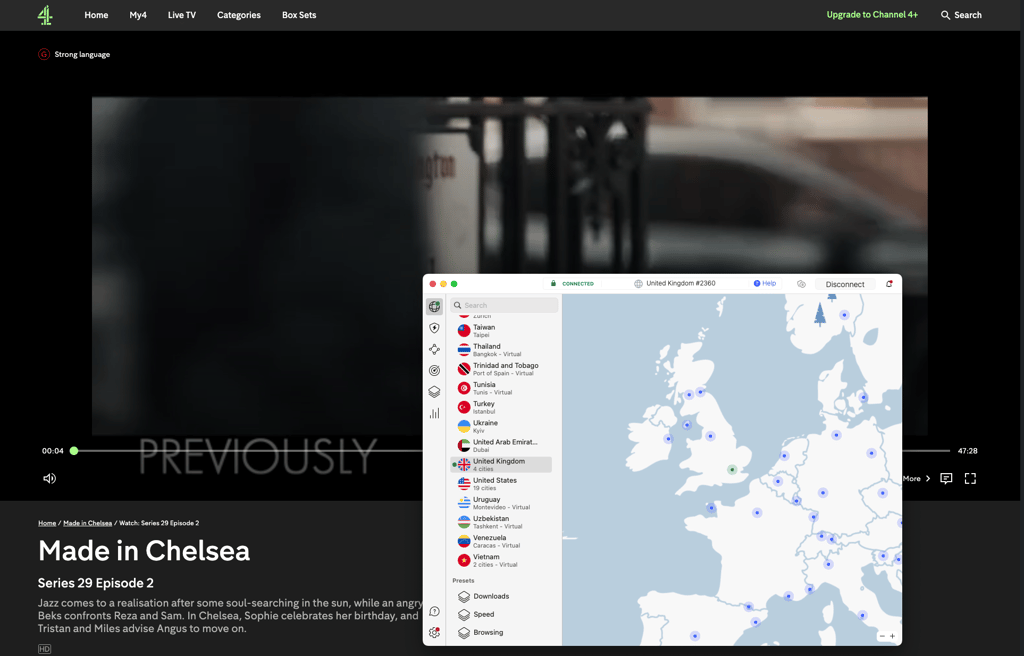Expand United Kingdom 4 cities server row
This screenshot has height=656, width=1024.
pos(501,465)
